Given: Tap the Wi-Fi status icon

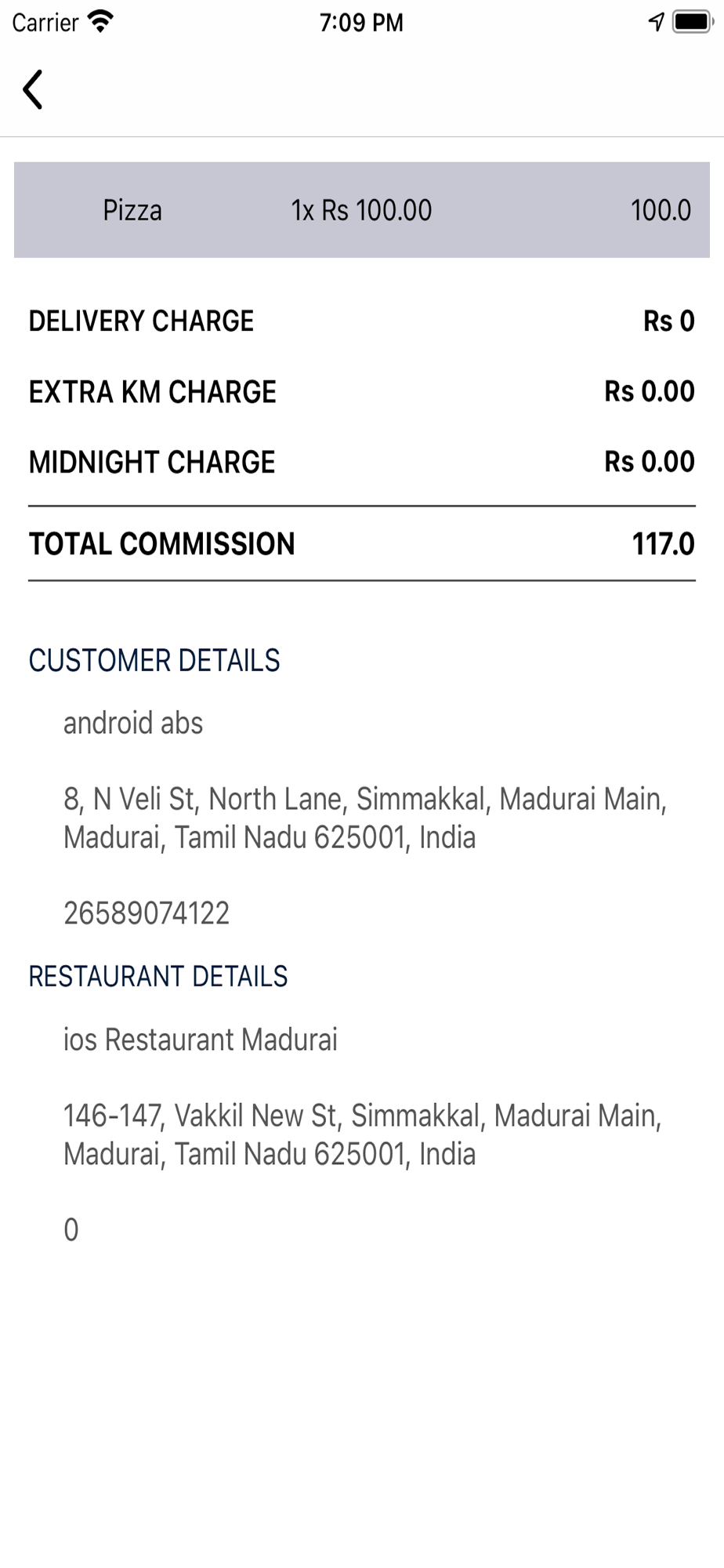Looking at the screenshot, I should pos(100,21).
